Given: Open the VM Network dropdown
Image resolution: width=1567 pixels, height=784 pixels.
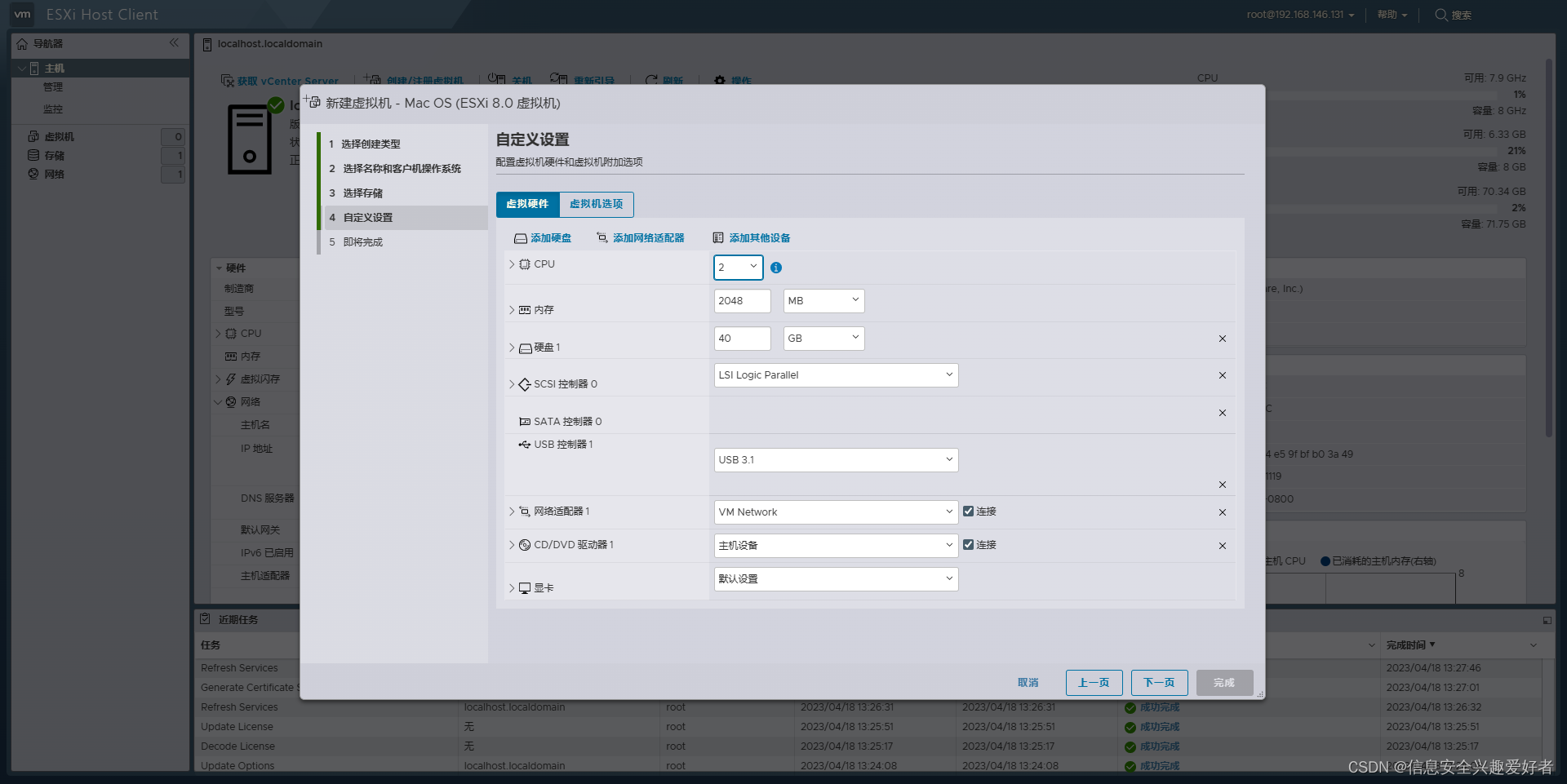Looking at the screenshot, I should (x=836, y=512).
